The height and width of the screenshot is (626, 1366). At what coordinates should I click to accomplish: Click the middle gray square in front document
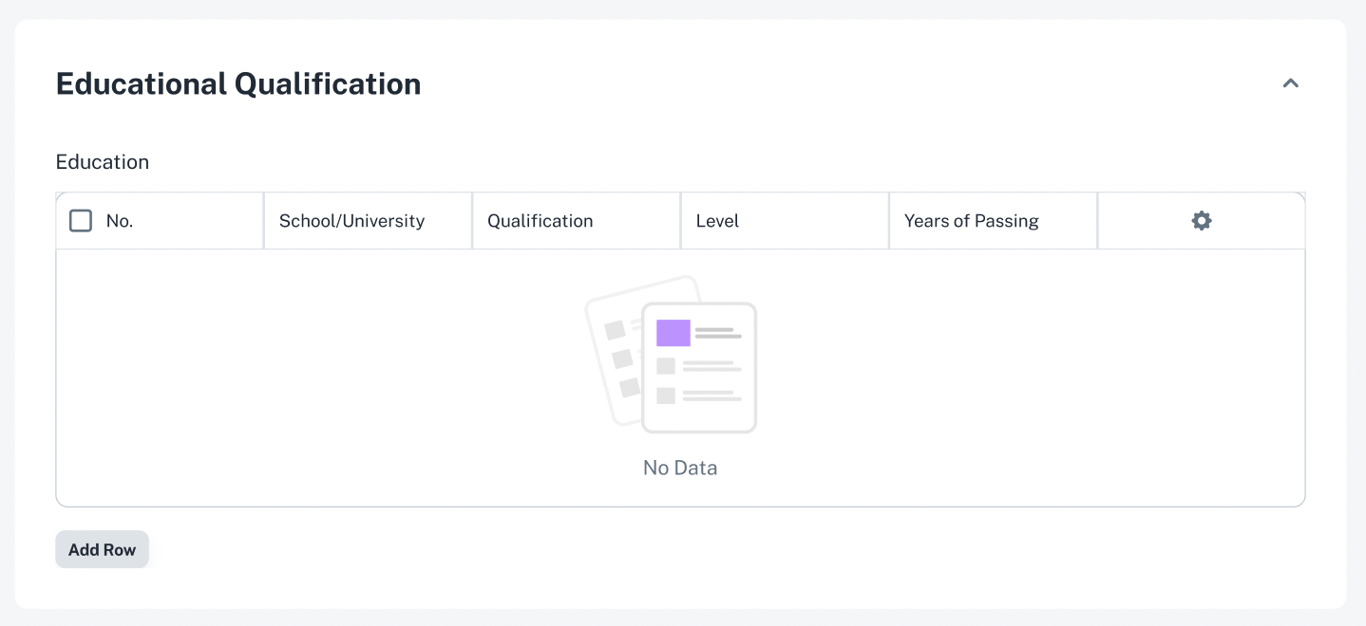pos(666,366)
